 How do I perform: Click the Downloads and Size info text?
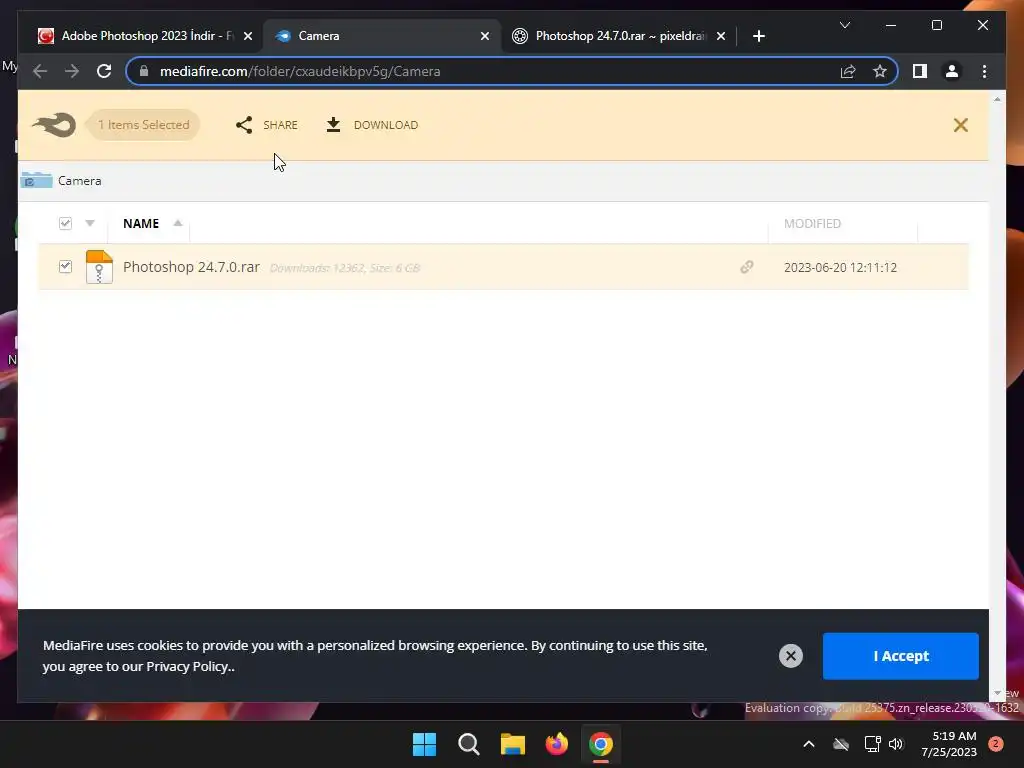pyautogui.click(x=345, y=268)
